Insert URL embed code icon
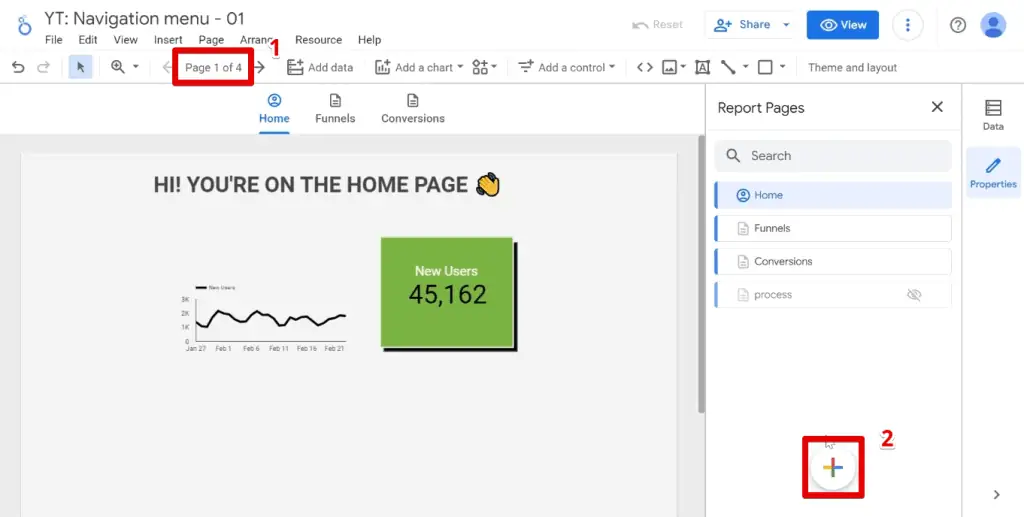The image size is (1024, 517). [x=645, y=67]
